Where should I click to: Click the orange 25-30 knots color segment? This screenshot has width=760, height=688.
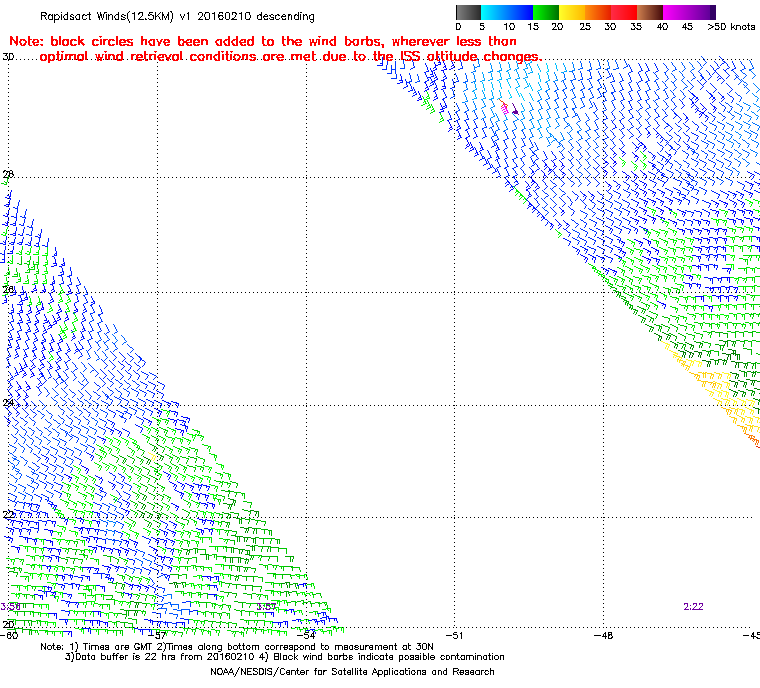(x=598, y=12)
